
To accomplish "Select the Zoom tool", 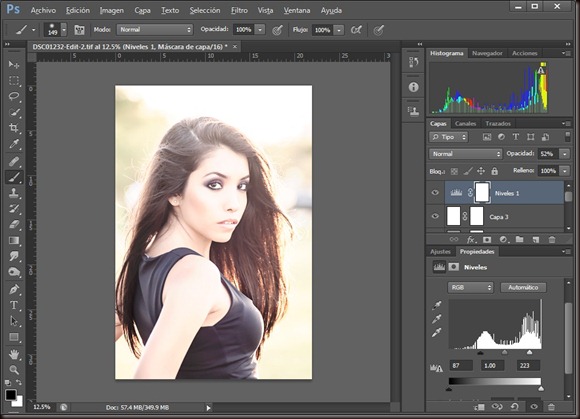I will tap(14, 370).
